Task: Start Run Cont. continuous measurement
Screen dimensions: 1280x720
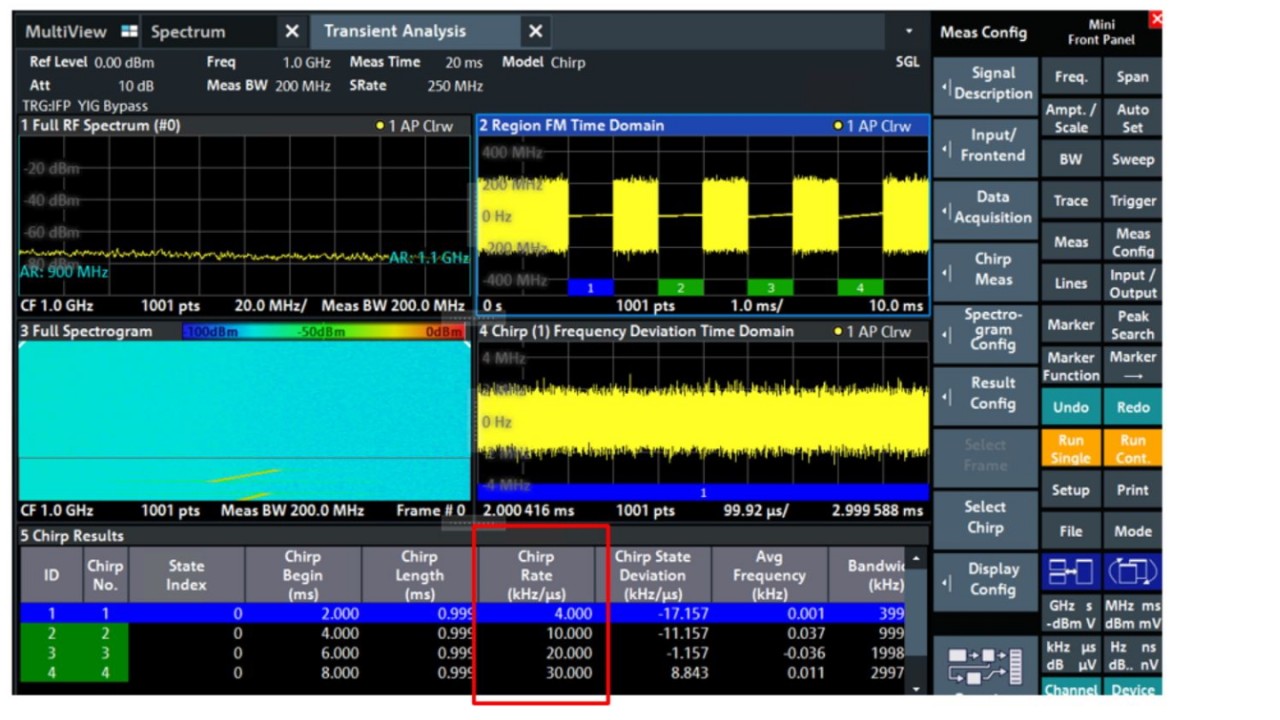Action: pos(1132,449)
